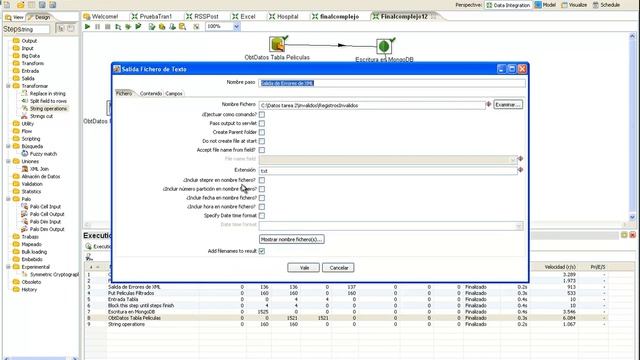The image size is (640, 360).
Task: Click the expand tree icon in Steps panel
Action: (x=61, y=29)
